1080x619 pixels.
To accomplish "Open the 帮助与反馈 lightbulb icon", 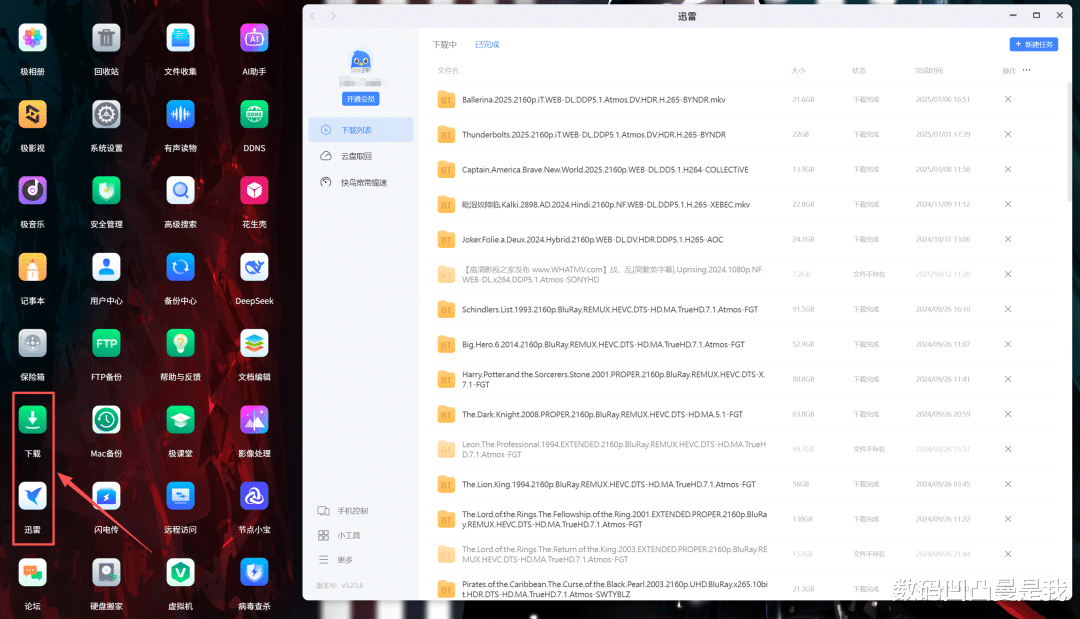I will click(x=180, y=344).
